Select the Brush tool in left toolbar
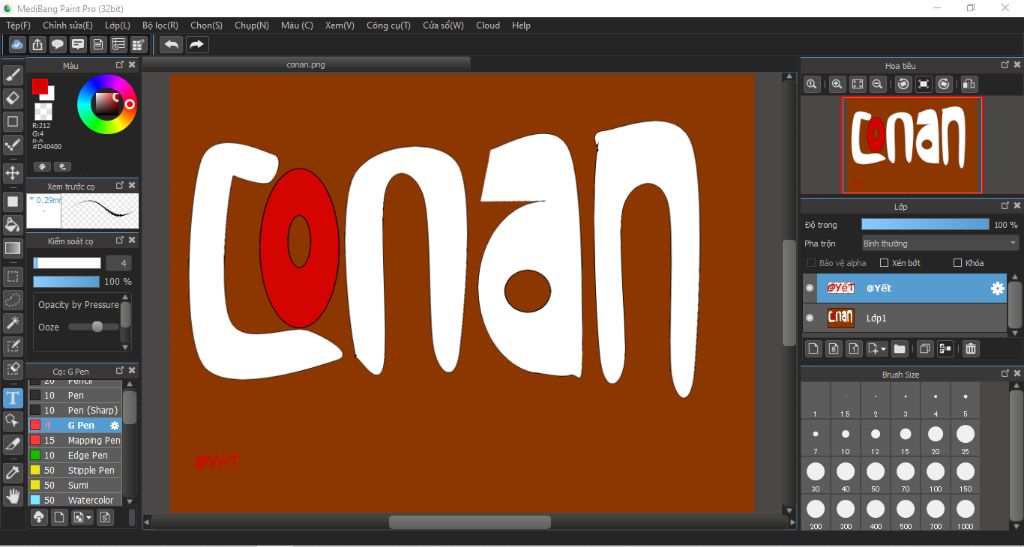The image size is (1024, 547). tap(12, 75)
